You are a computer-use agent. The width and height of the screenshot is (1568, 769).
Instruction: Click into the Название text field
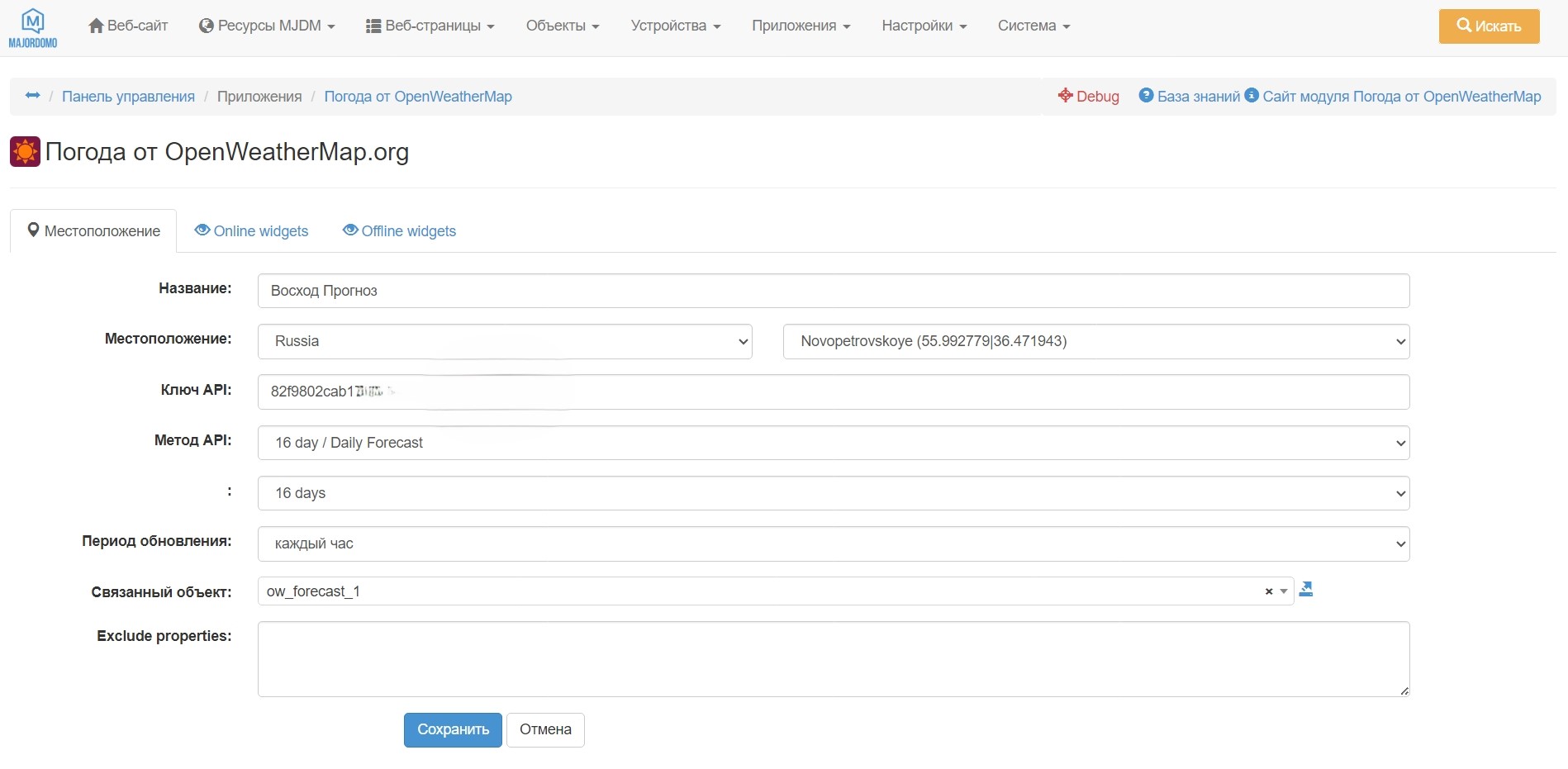[833, 291]
